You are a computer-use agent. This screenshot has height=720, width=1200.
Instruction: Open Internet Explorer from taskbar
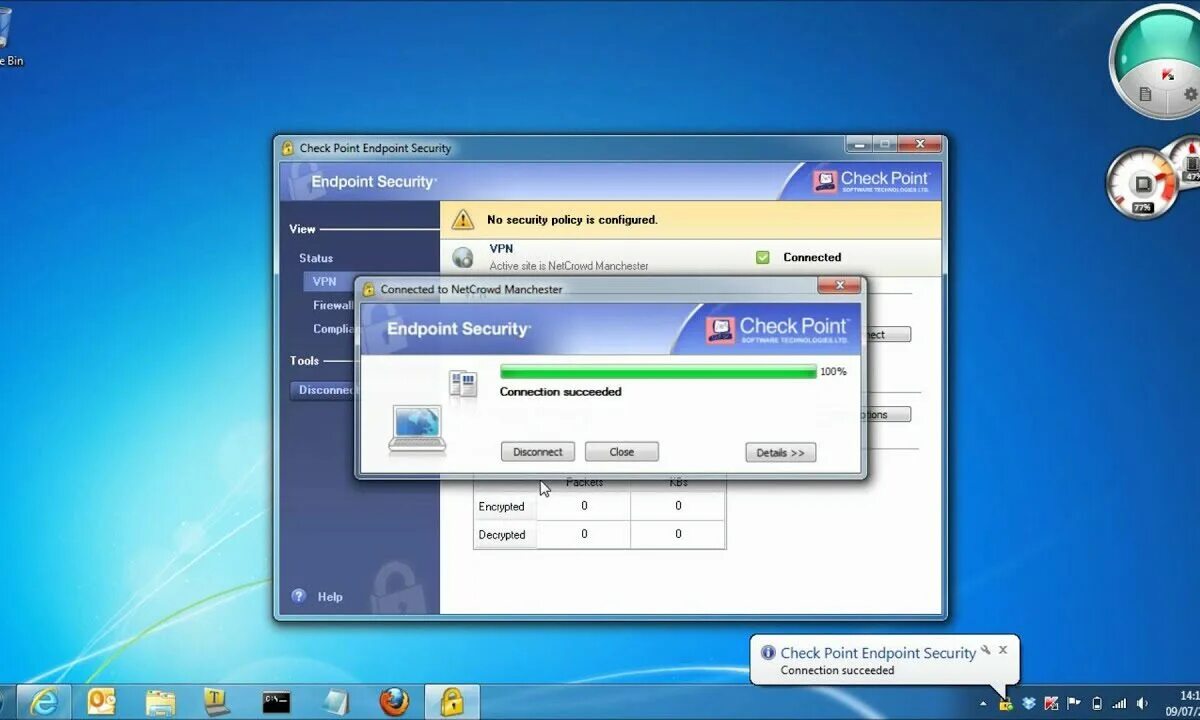[43, 701]
